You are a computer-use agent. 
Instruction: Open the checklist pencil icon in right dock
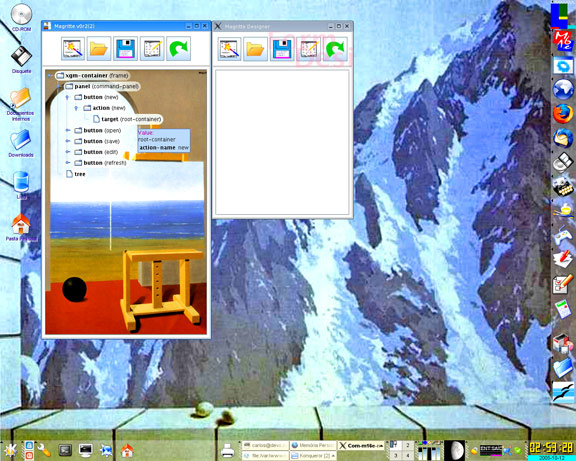tap(563, 284)
